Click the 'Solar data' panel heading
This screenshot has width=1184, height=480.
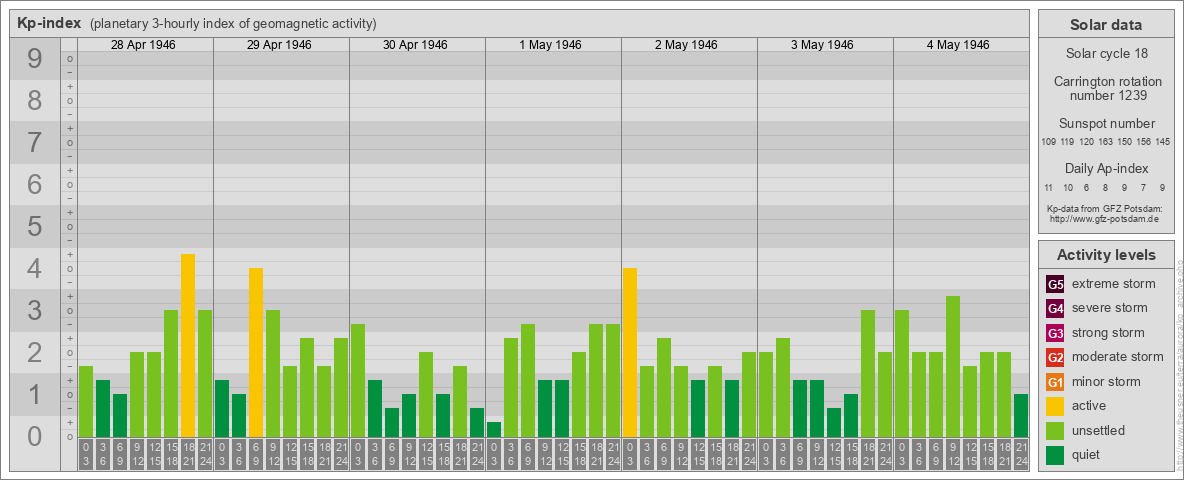point(1106,25)
